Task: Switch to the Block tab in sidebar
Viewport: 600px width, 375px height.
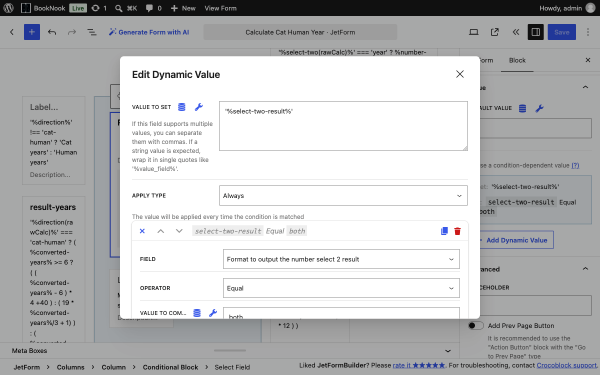Action: 517,60
